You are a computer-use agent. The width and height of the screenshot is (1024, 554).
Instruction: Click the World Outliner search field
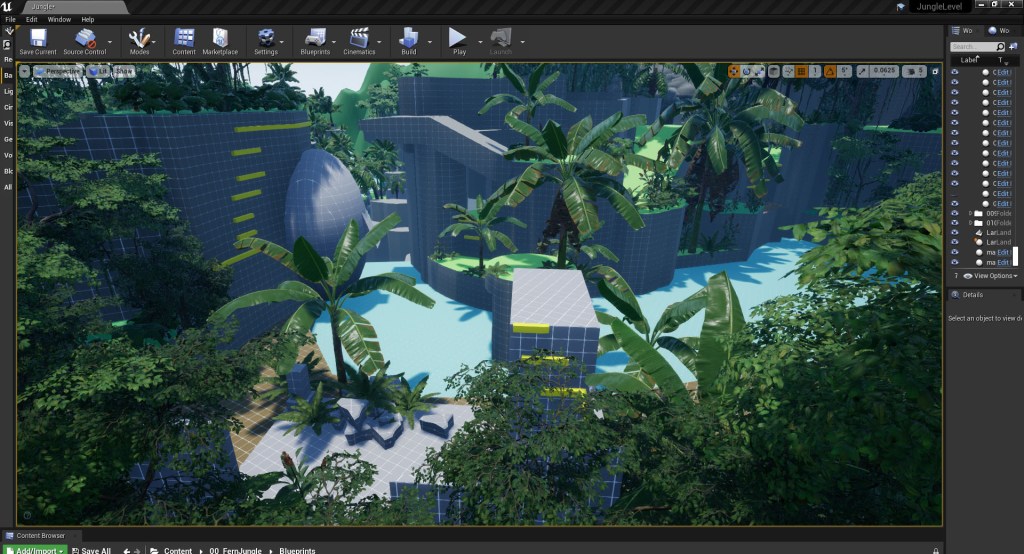pyautogui.click(x=974, y=46)
